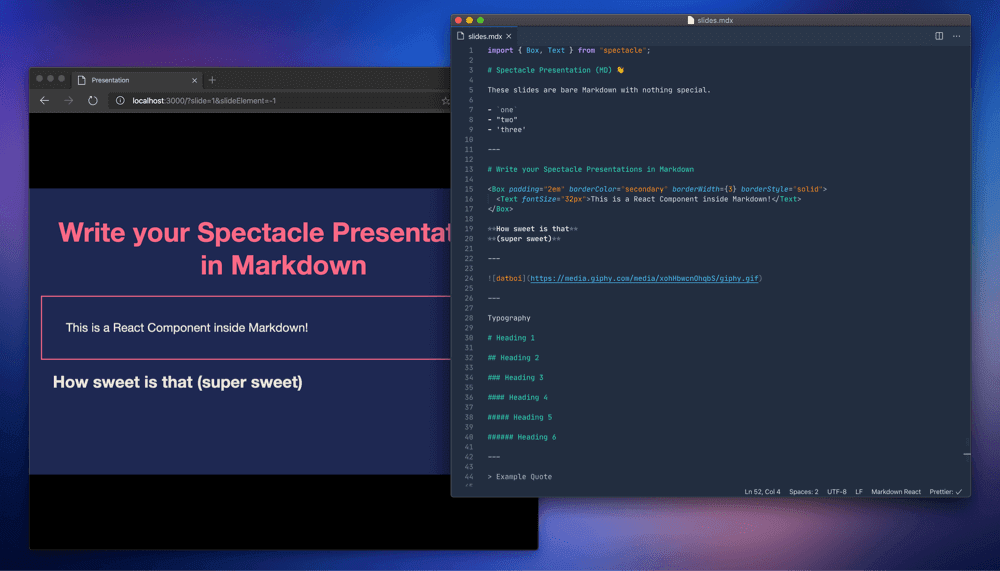Click 'Typography' line in editor
Viewport: 1000px width, 571px height.
point(509,318)
